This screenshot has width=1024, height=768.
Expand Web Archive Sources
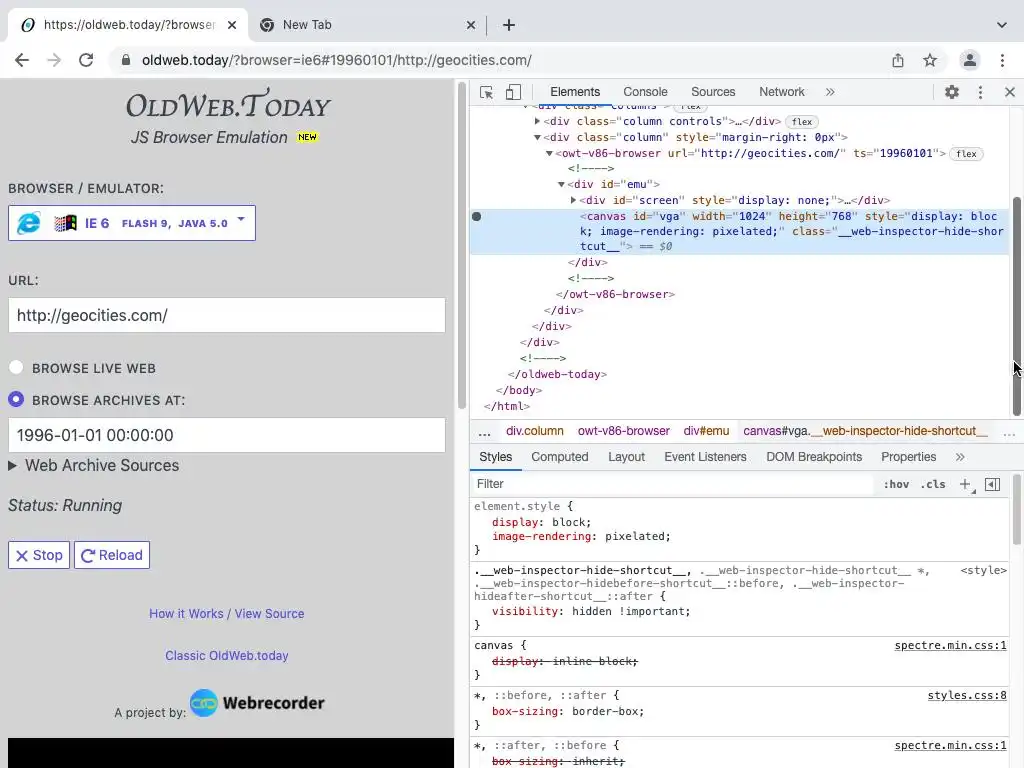pyautogui.click(x=93, y=466)
